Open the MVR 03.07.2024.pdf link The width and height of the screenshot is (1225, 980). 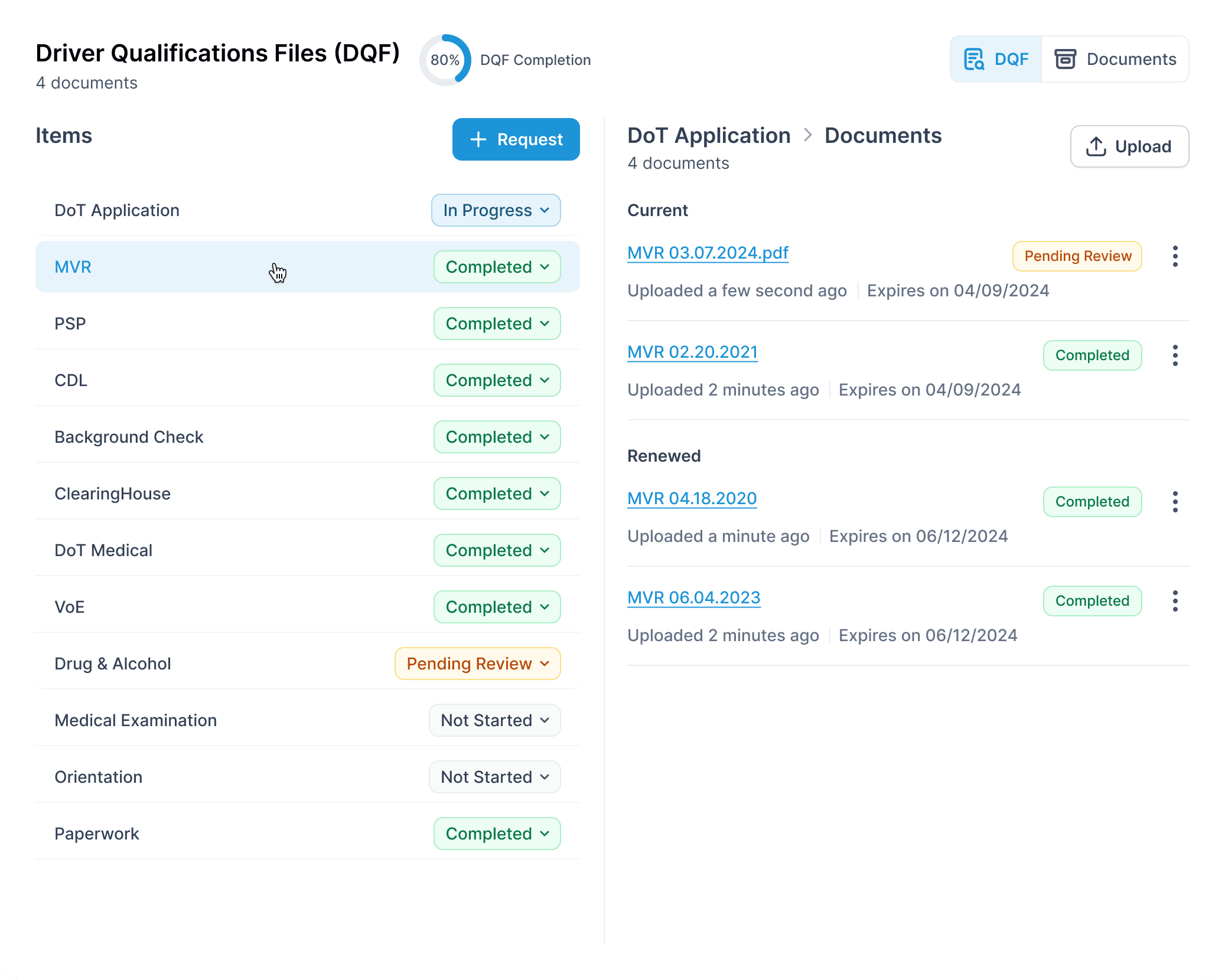click(708, 253)
